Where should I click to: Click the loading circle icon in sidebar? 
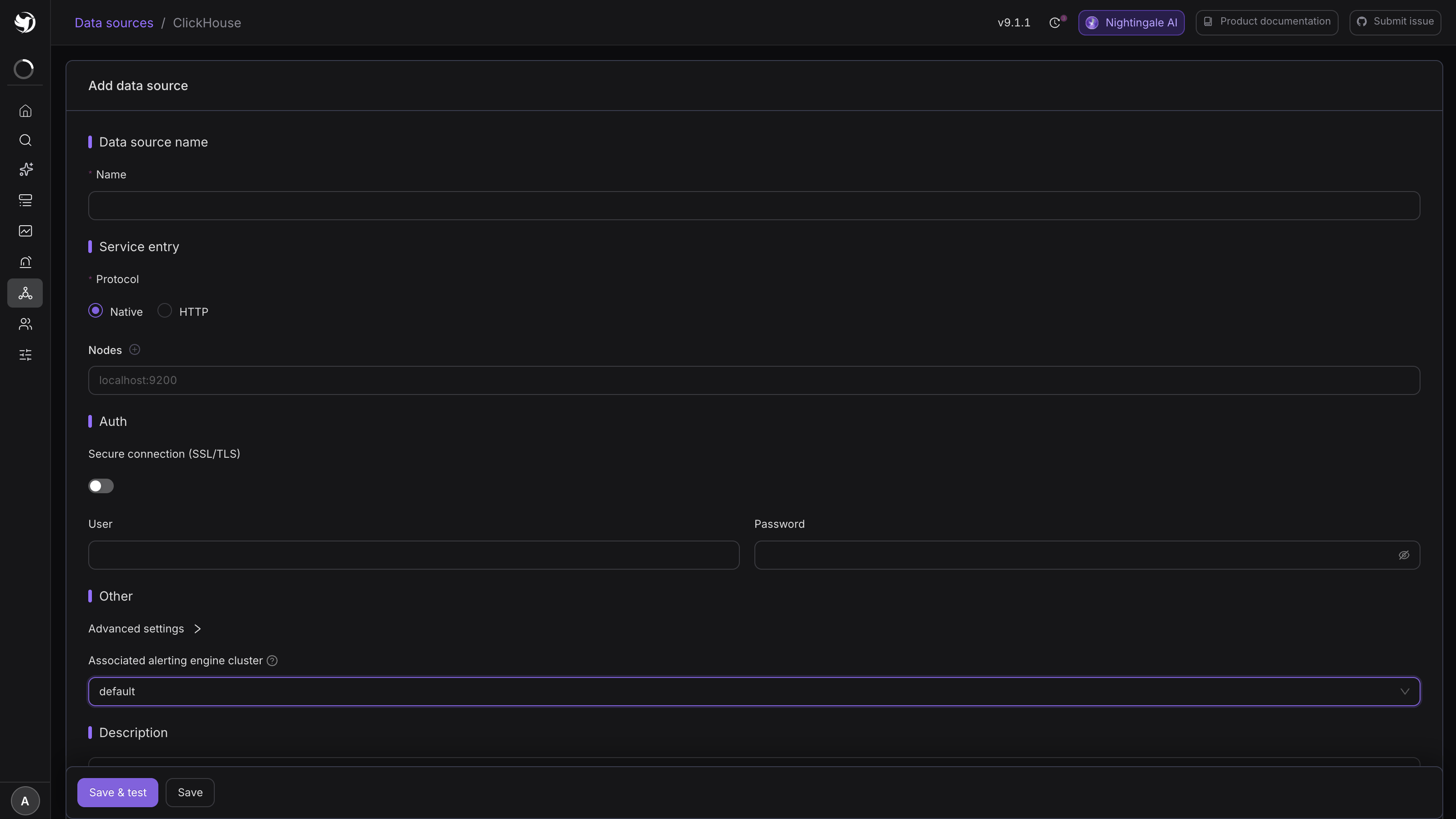click(x=24, y=69)
